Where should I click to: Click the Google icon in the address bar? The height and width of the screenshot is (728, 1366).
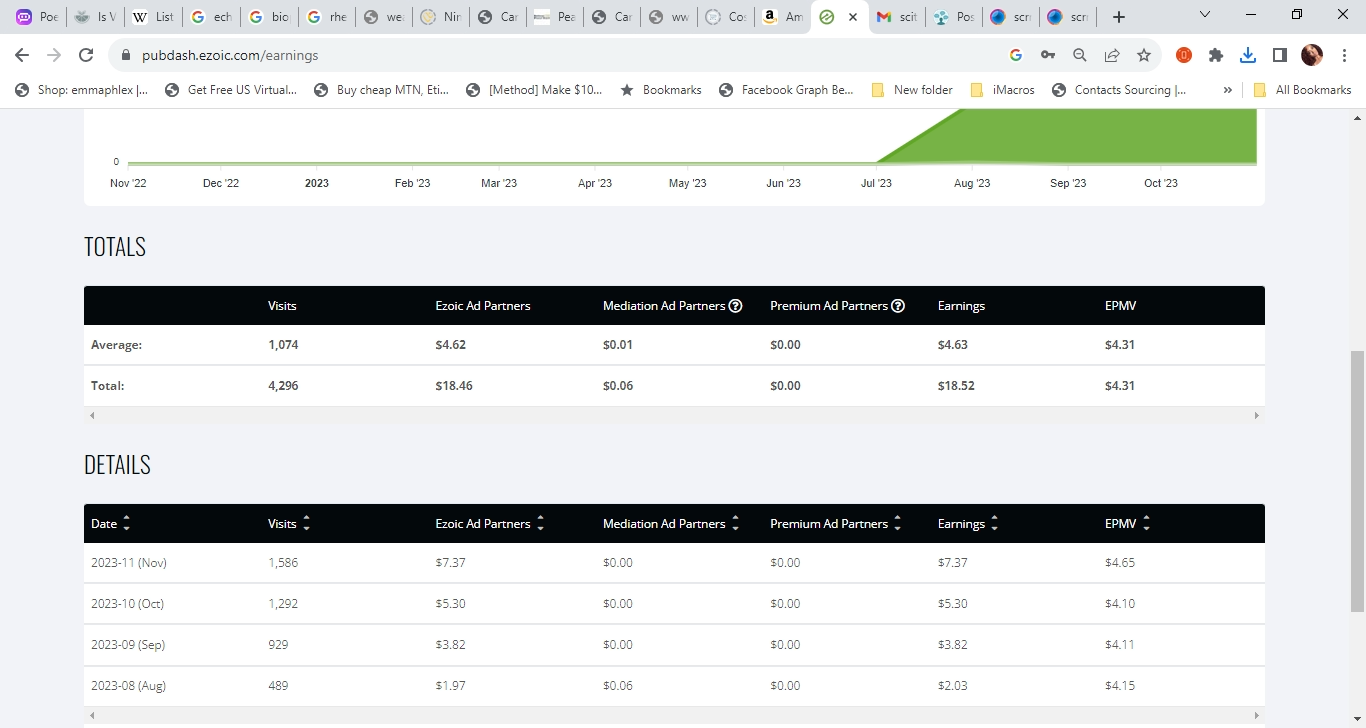(x=1016, y=55)
